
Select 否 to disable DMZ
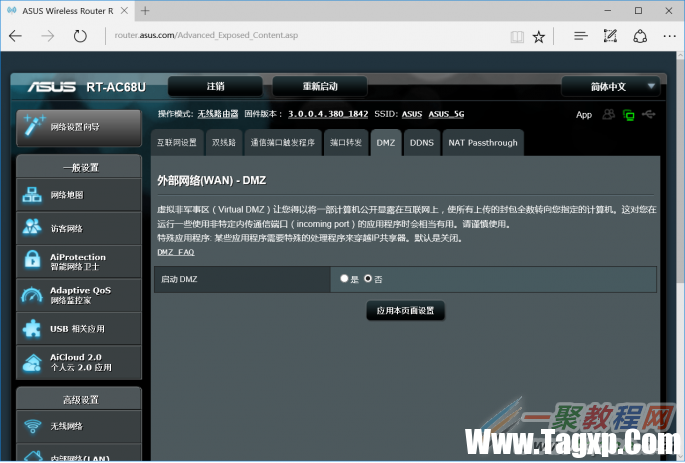368,278
